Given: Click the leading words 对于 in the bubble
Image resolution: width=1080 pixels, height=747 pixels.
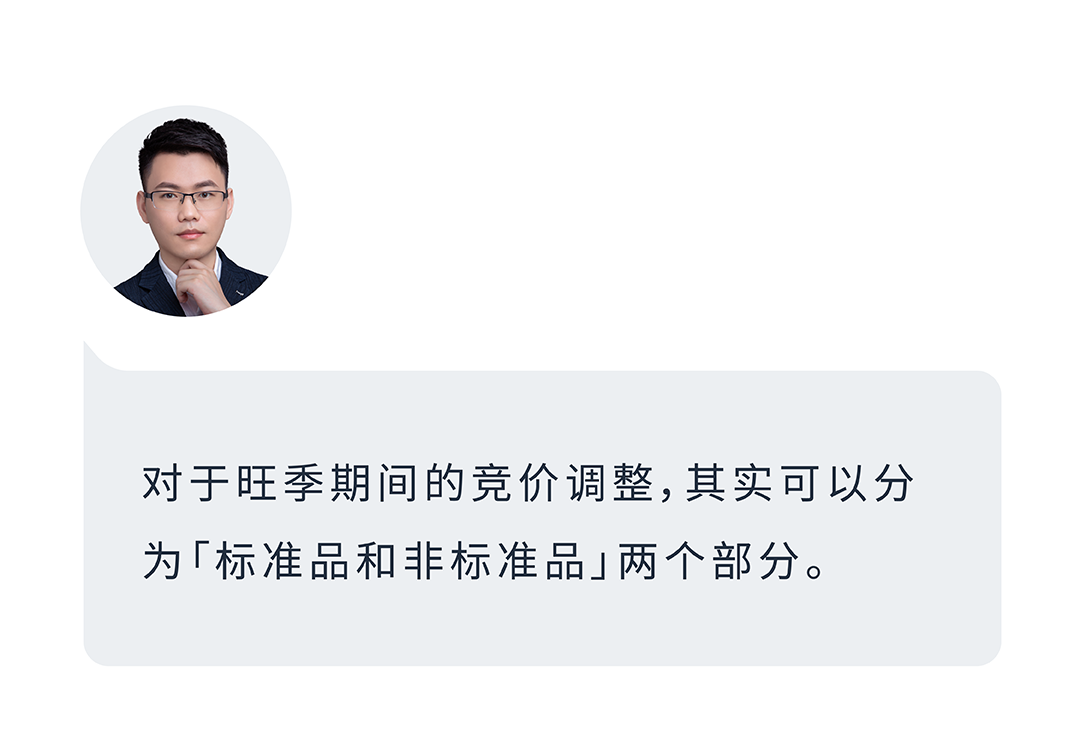Looking at the screenshot, I should pos(186,483).
